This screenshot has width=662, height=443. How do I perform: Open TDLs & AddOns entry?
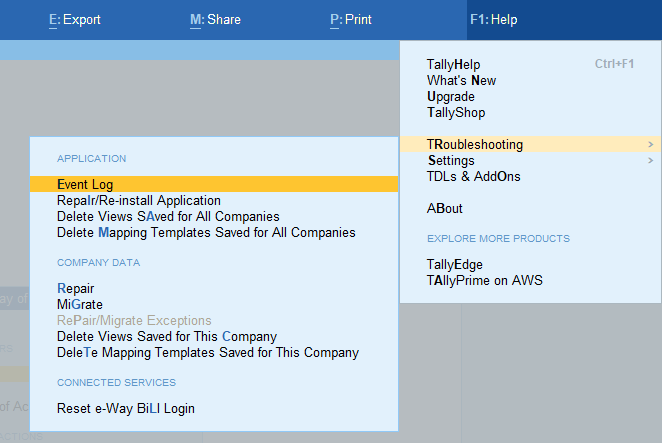click(x=473, y=177)
